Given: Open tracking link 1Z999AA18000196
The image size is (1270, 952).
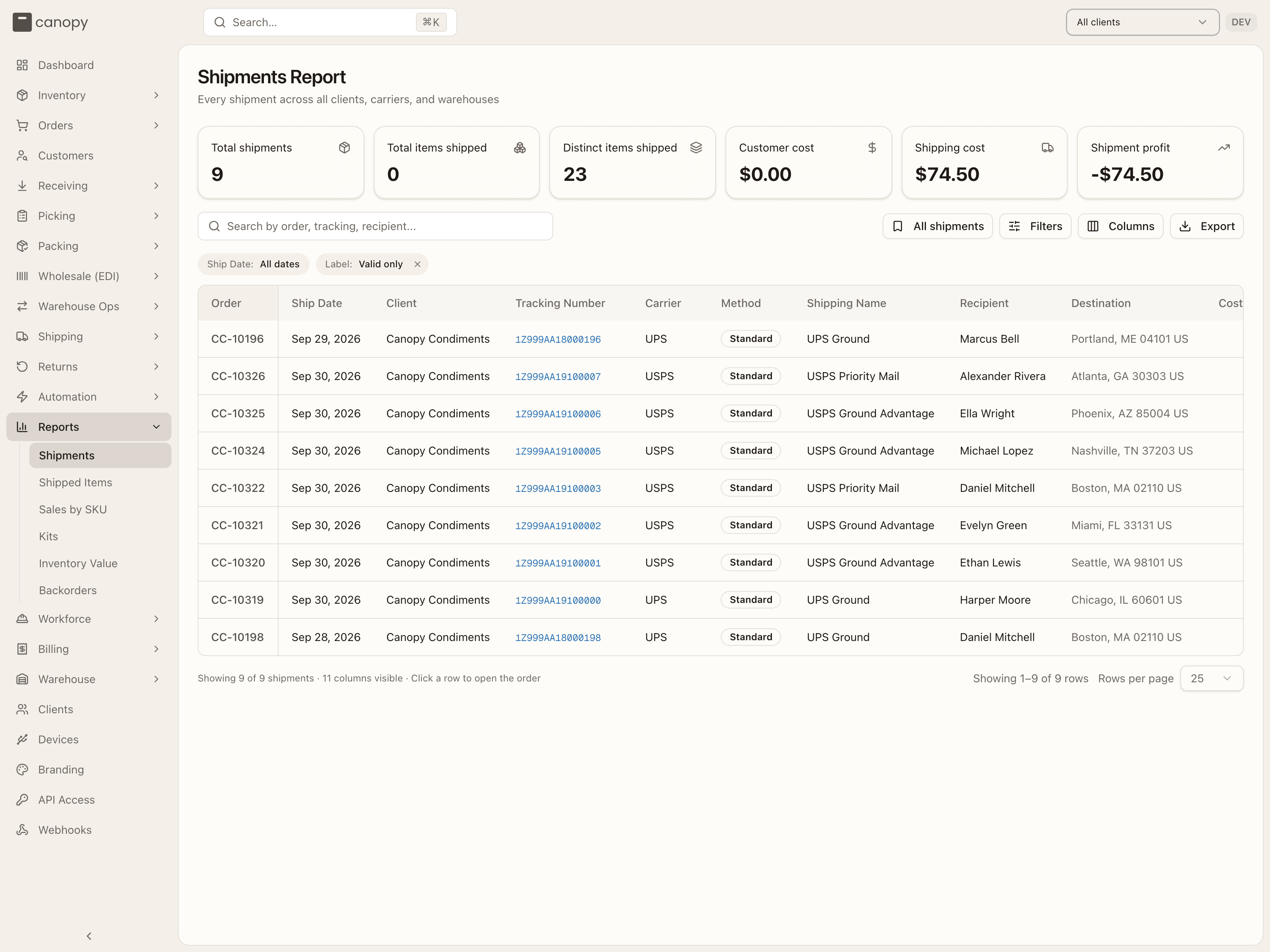Looking at the screenshot, I should (558, 340).
